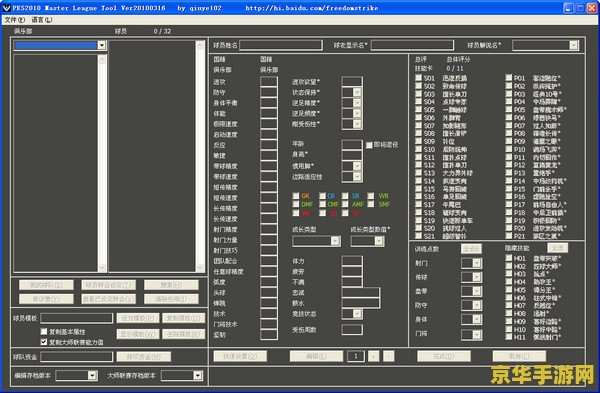Click the club list scrollbar up arrow
This screenshot has height=393, width=600.
point(102,60)
